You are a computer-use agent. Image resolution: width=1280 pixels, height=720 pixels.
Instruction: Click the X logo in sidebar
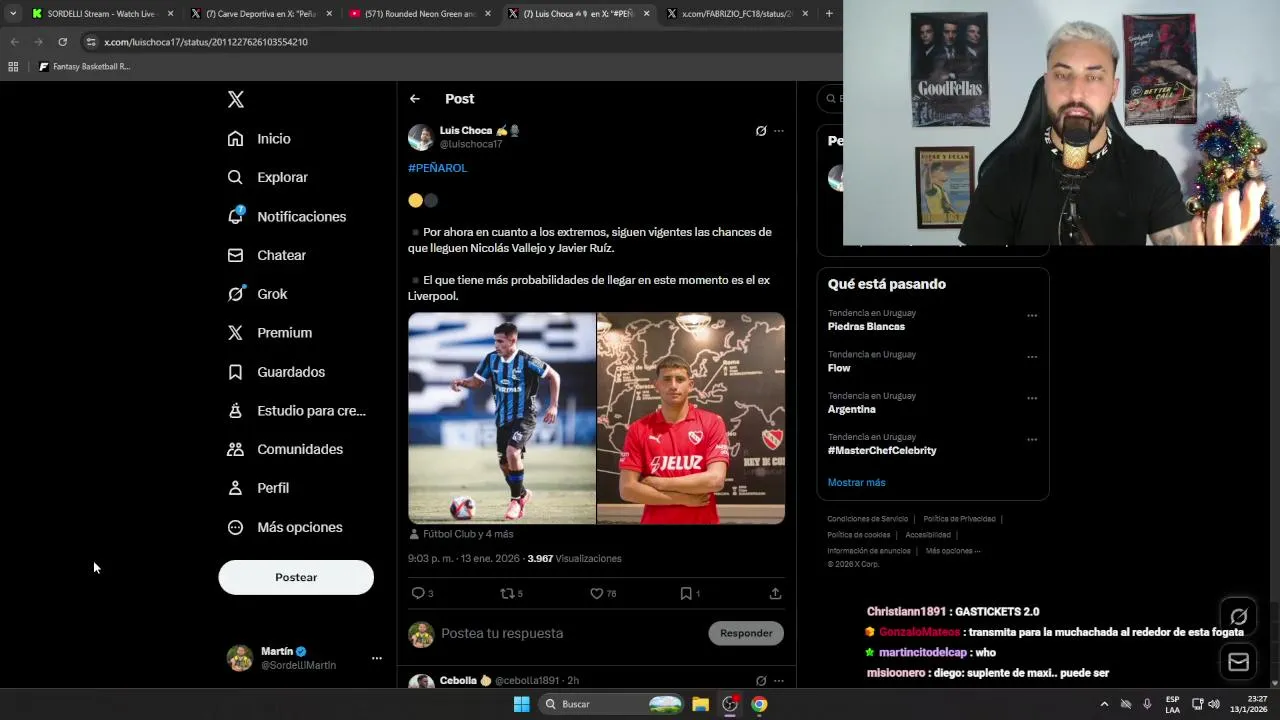(235, 99)
